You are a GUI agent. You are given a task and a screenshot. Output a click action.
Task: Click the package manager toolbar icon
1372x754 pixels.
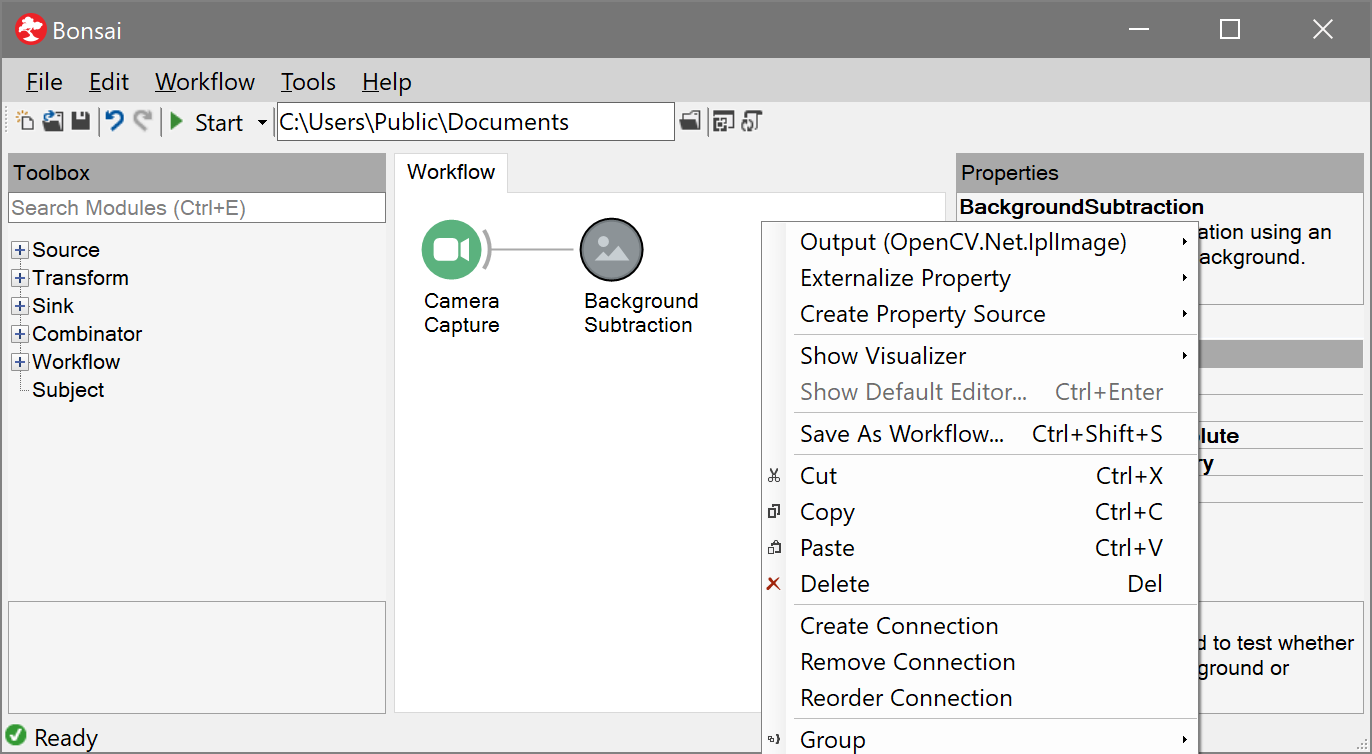pos(723,122)
